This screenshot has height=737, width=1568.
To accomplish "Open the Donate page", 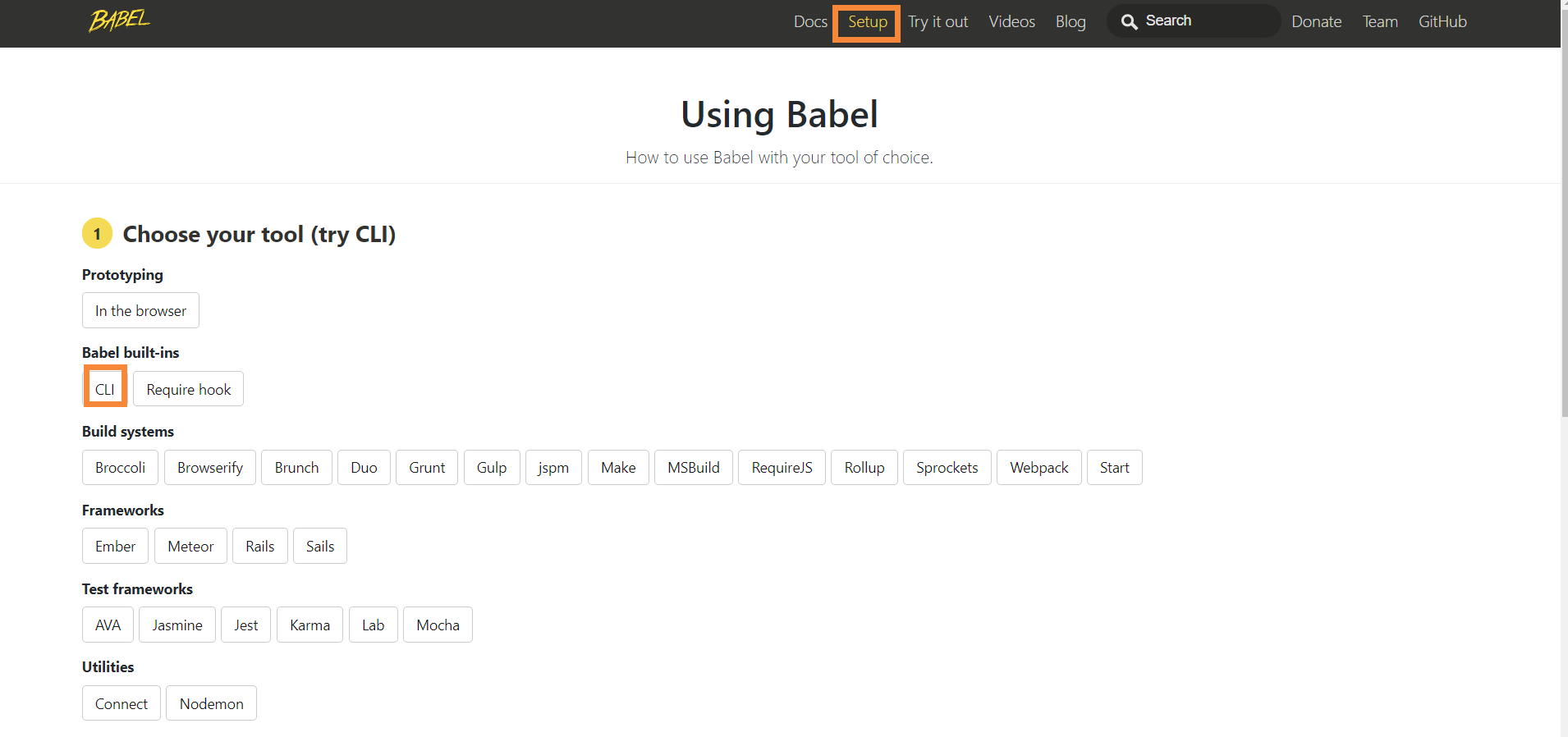I will pyautogui.click(x=1316, y=22).
